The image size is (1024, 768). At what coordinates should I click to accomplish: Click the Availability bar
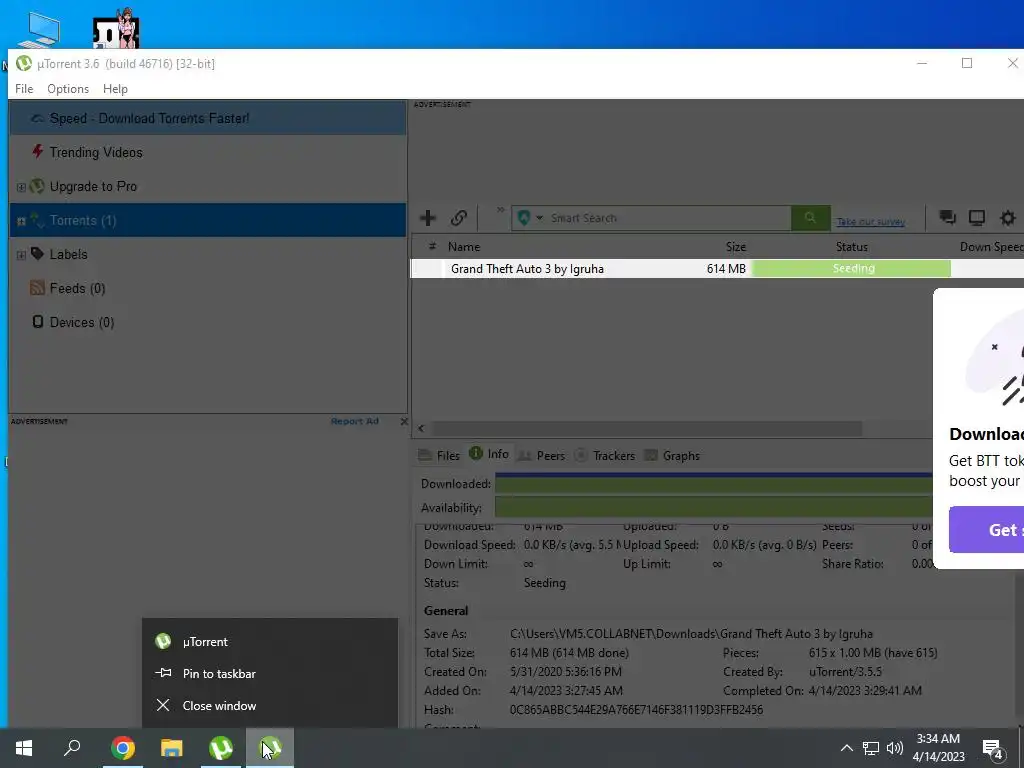714,507
